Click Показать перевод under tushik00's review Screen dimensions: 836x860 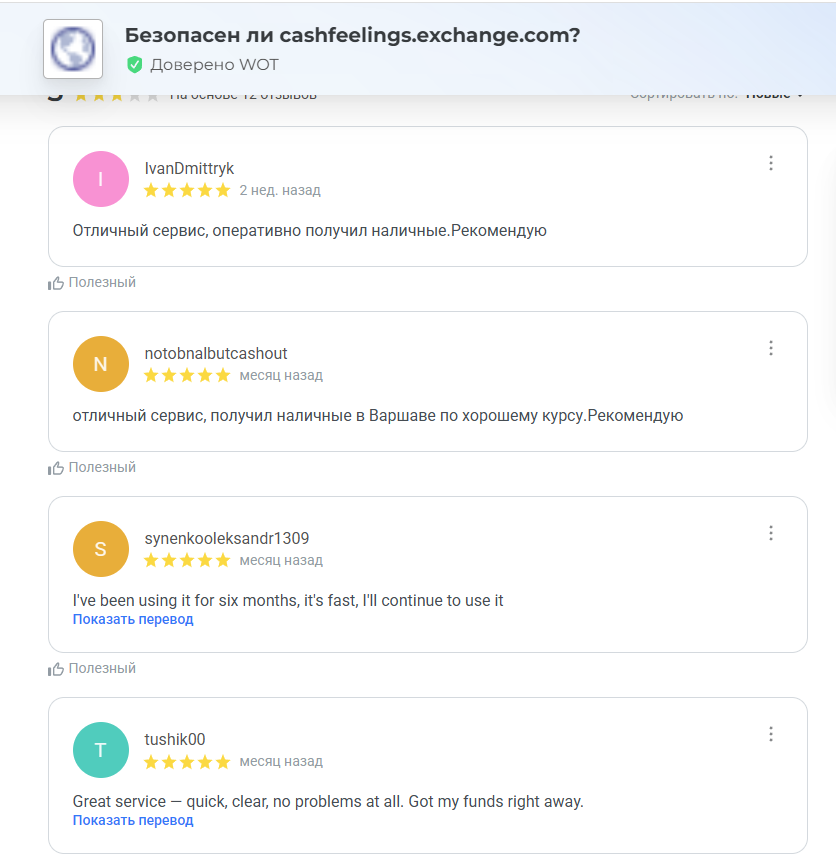click(133, 821)
